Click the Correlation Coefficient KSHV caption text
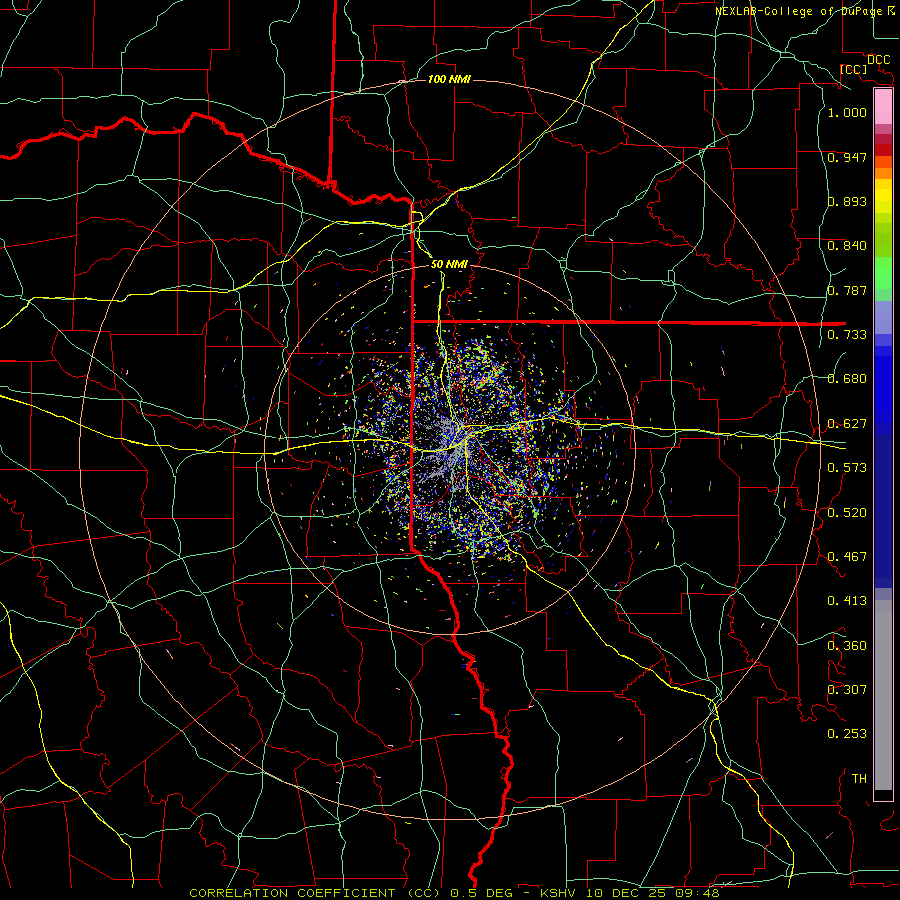This screenshot has height=900, width=900. click(454, 893)
